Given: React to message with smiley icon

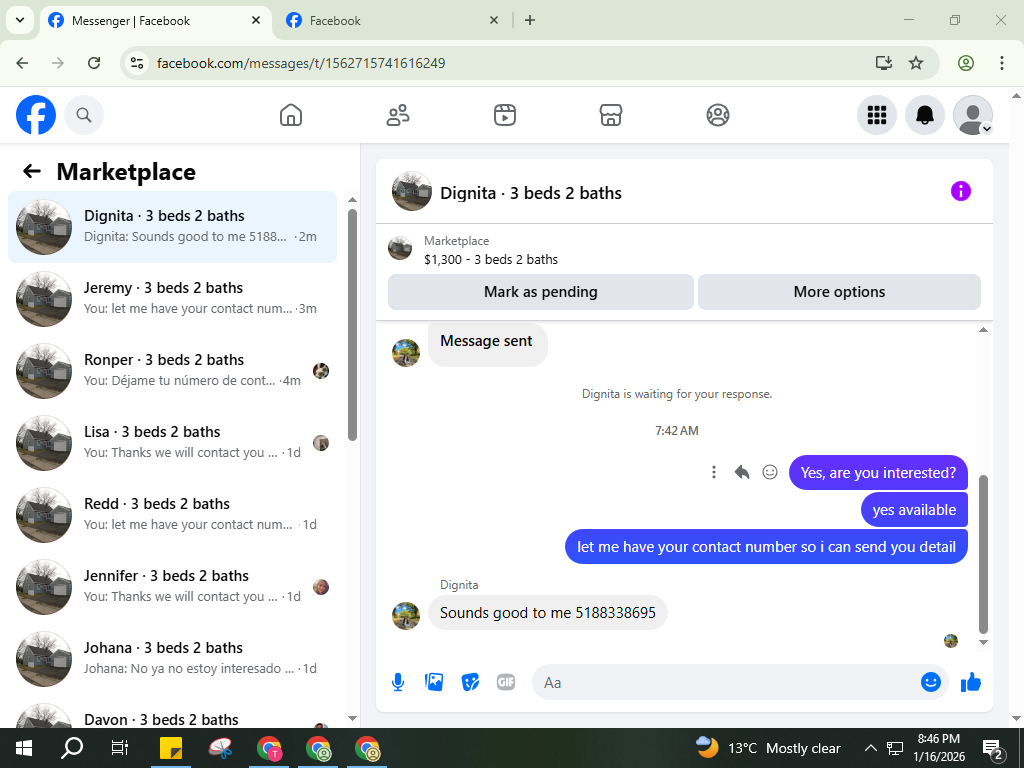Looking at the screenshot, I should point(770,472).
